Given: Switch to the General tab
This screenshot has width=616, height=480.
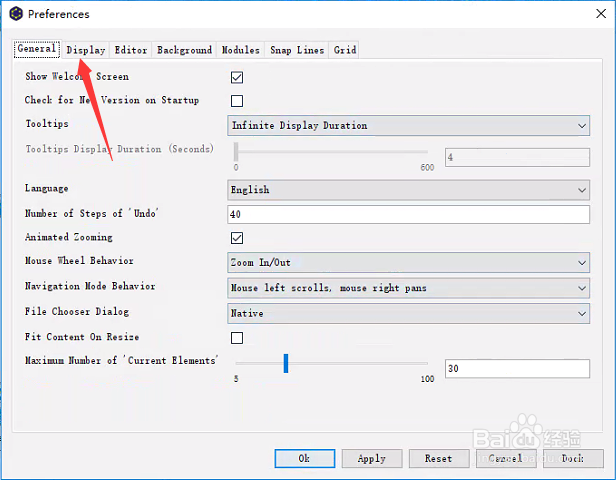Looking at the screenshot, I should point(37,49).
